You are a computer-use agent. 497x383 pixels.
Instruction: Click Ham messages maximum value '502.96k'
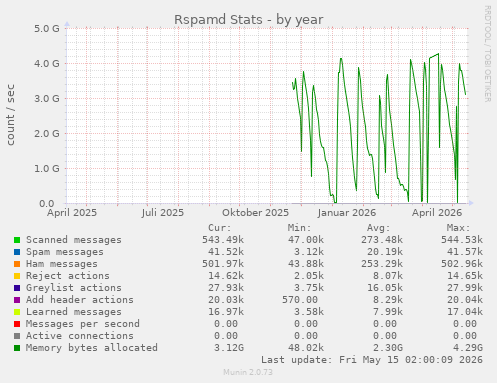coord(462,264)
